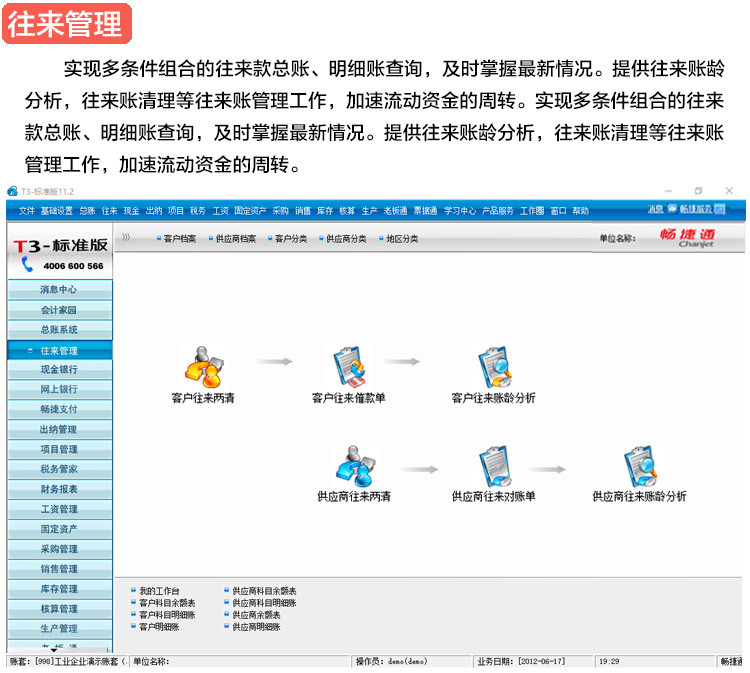The height and width of the screenshot is (673, 750).
Task: Open the 客户档案 shortcut link
Action: [180, 239]
